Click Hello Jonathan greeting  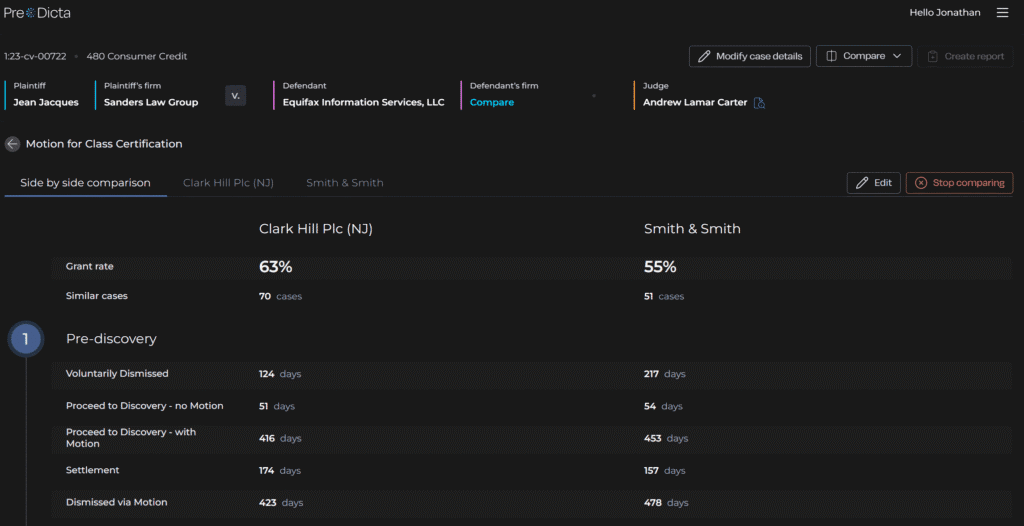(944, 12)
